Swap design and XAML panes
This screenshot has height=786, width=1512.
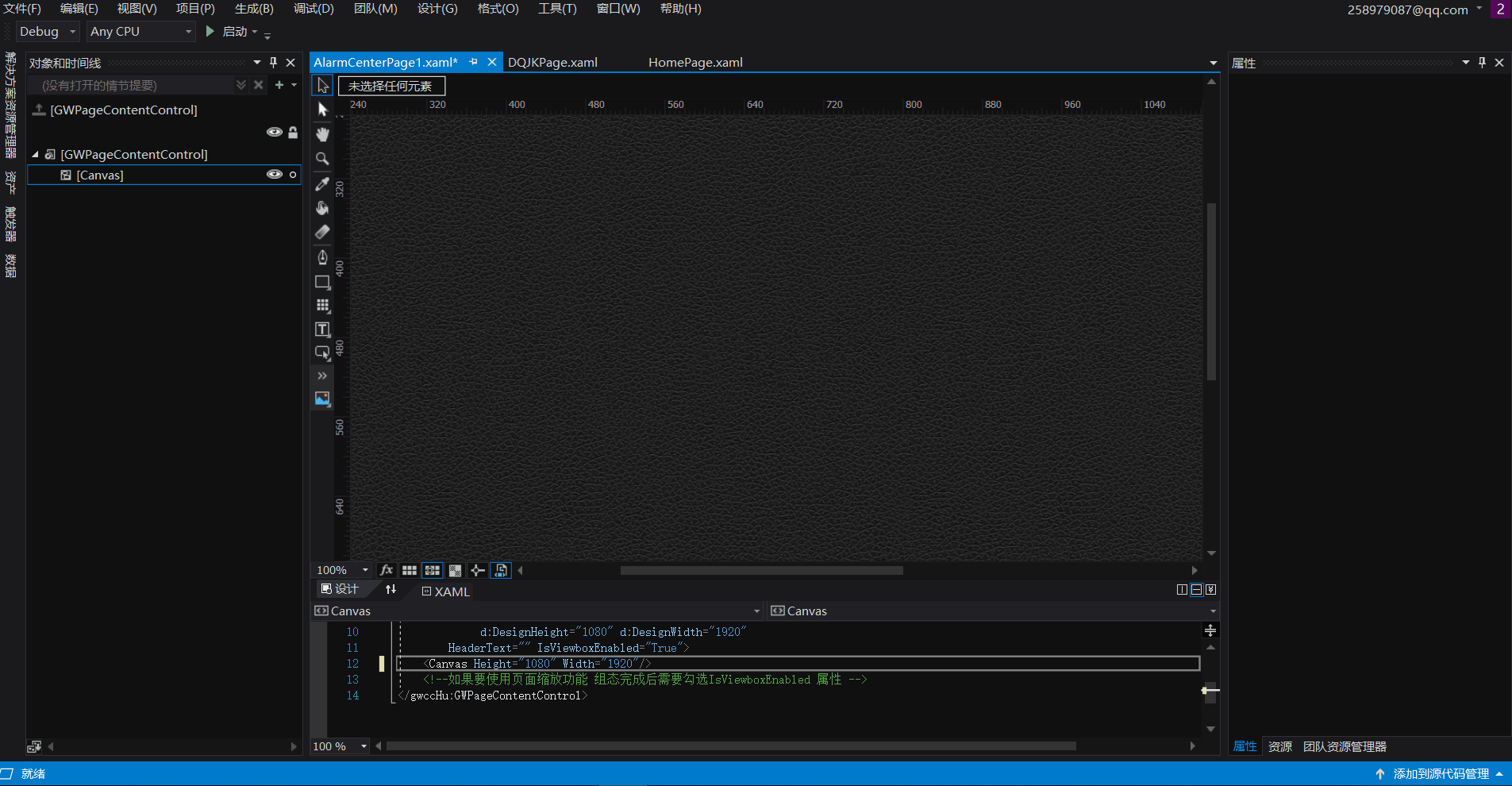pos(391,589)
